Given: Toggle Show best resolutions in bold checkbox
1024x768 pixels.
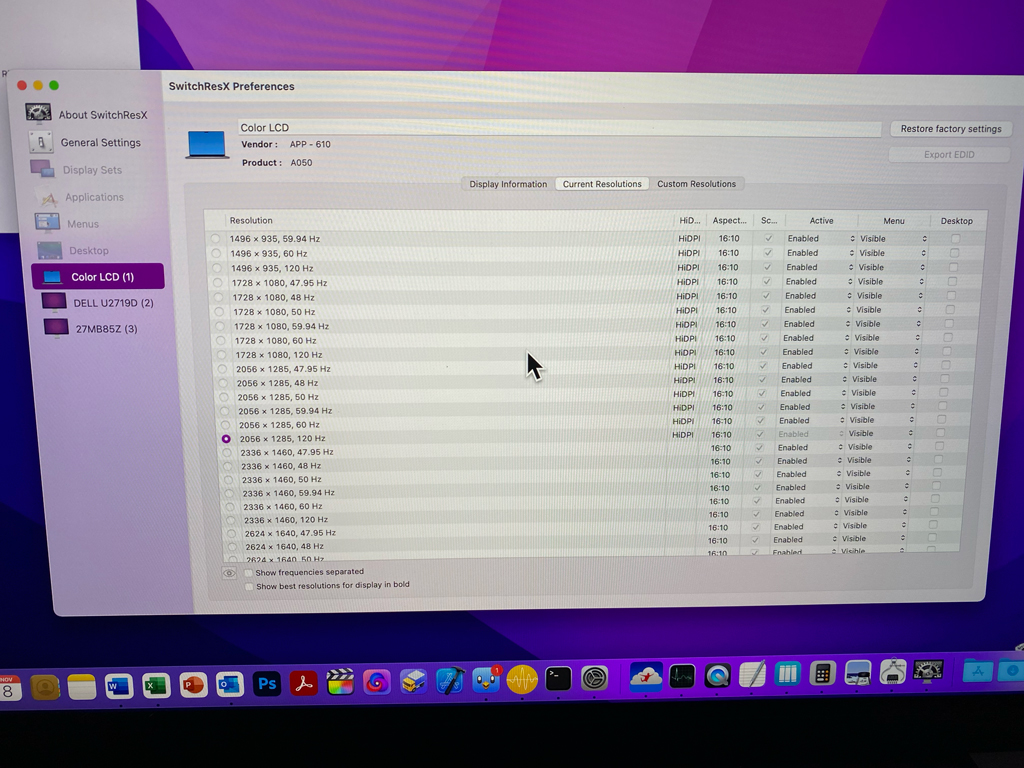Looking at the screenshot, I should 249,586.
